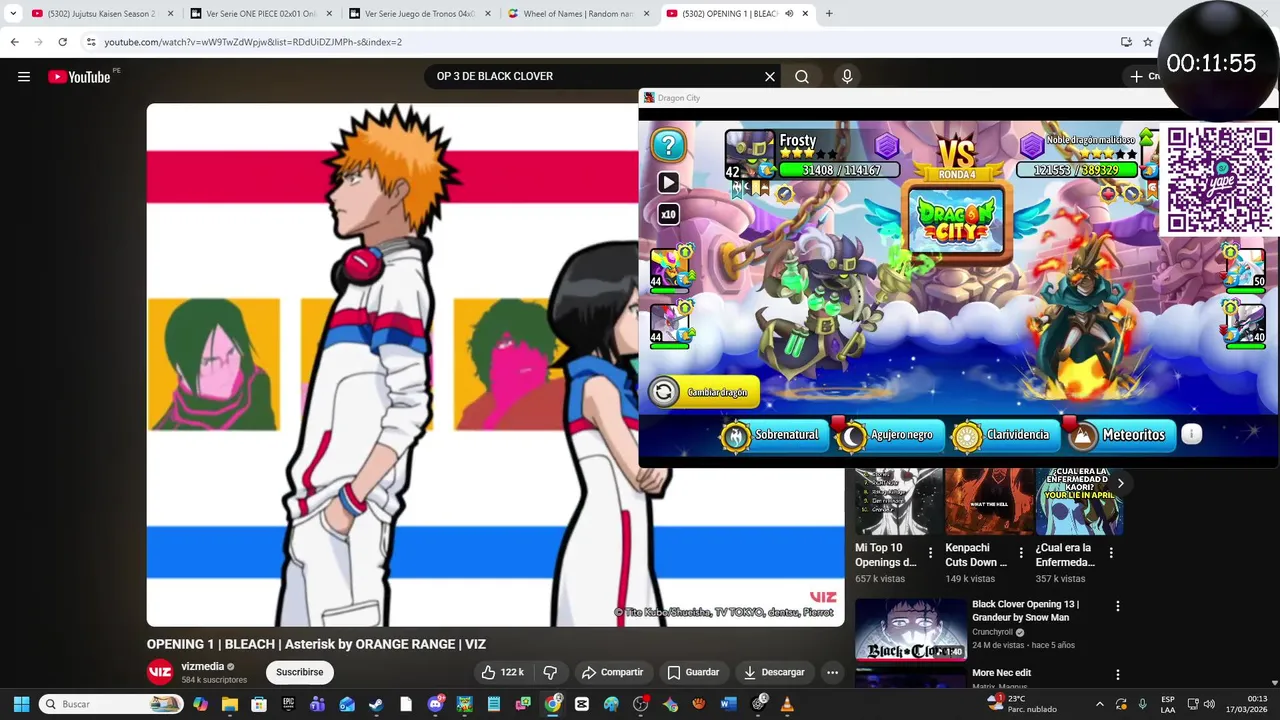Go to the YouTube home logo
Image resolution: width=1280 pixels, height=720 pixels.
[x=79, y=77]
